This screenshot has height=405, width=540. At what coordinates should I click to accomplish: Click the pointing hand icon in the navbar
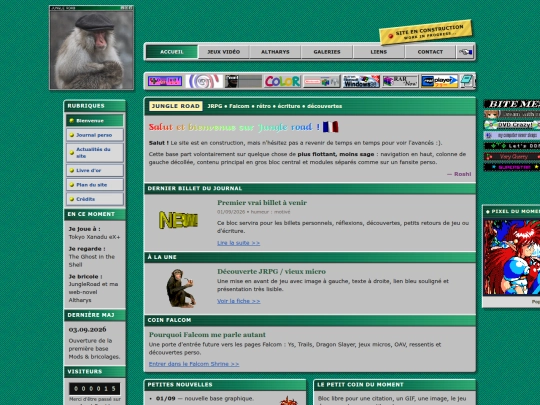(465, 52)
